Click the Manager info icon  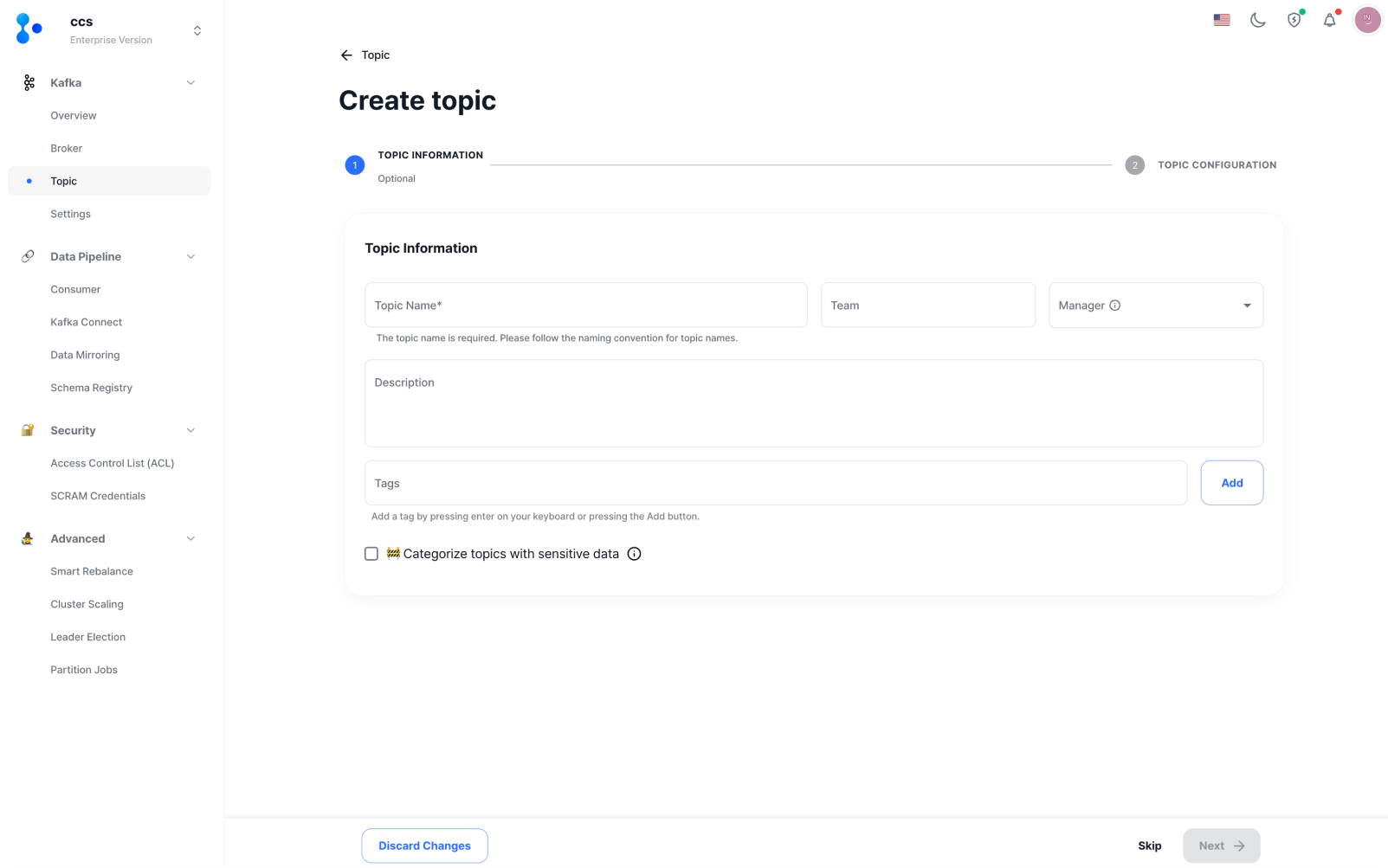click(x=1115, y=305)
